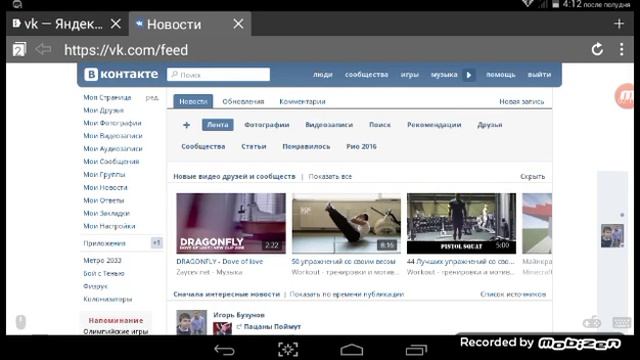Open the DRAGONFLY video thumbnail
The height and width of the screenshot is (360, 640).
(x=231, y=223)
